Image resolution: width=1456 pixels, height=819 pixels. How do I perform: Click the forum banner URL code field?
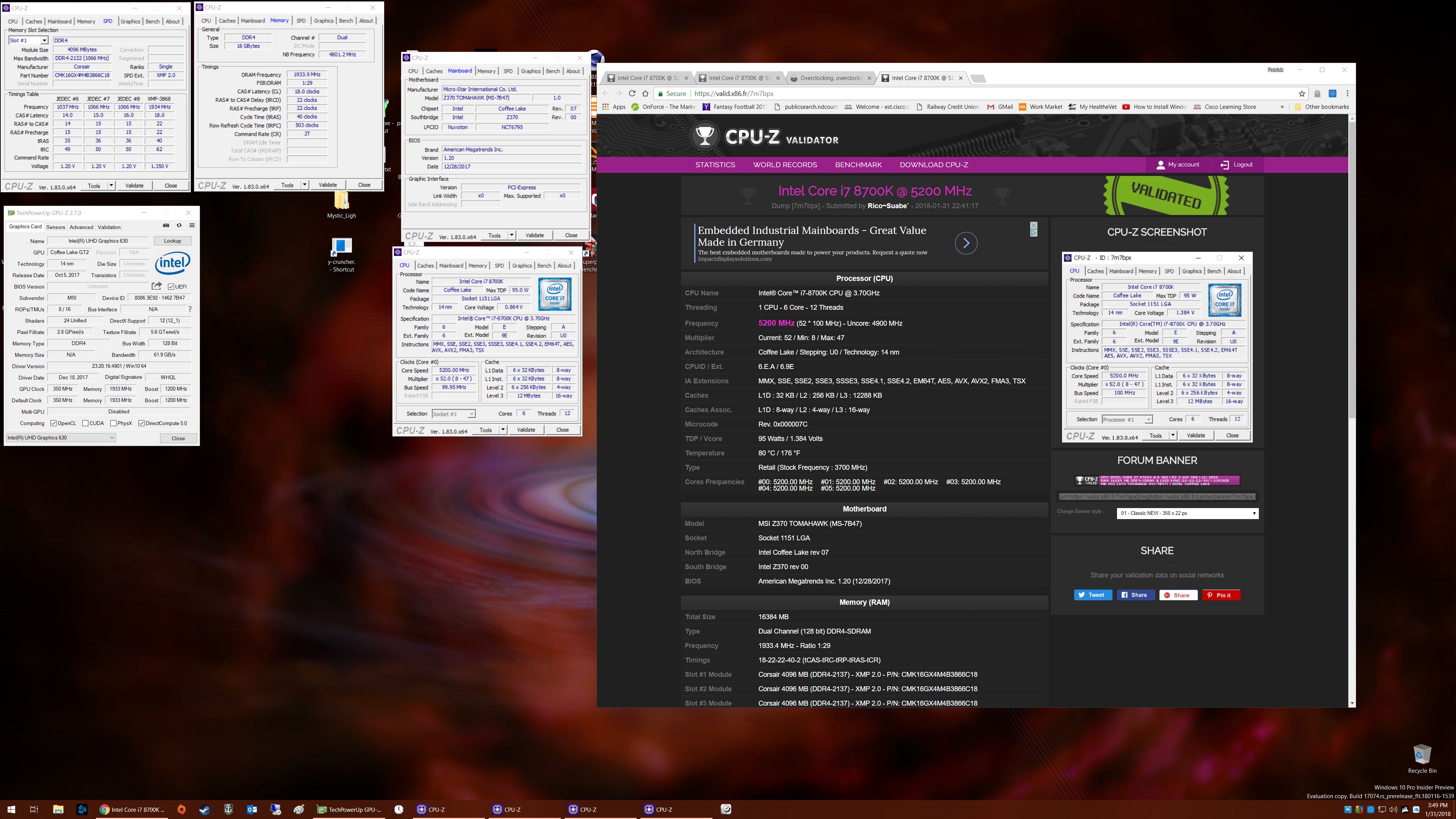[1157, 496]
